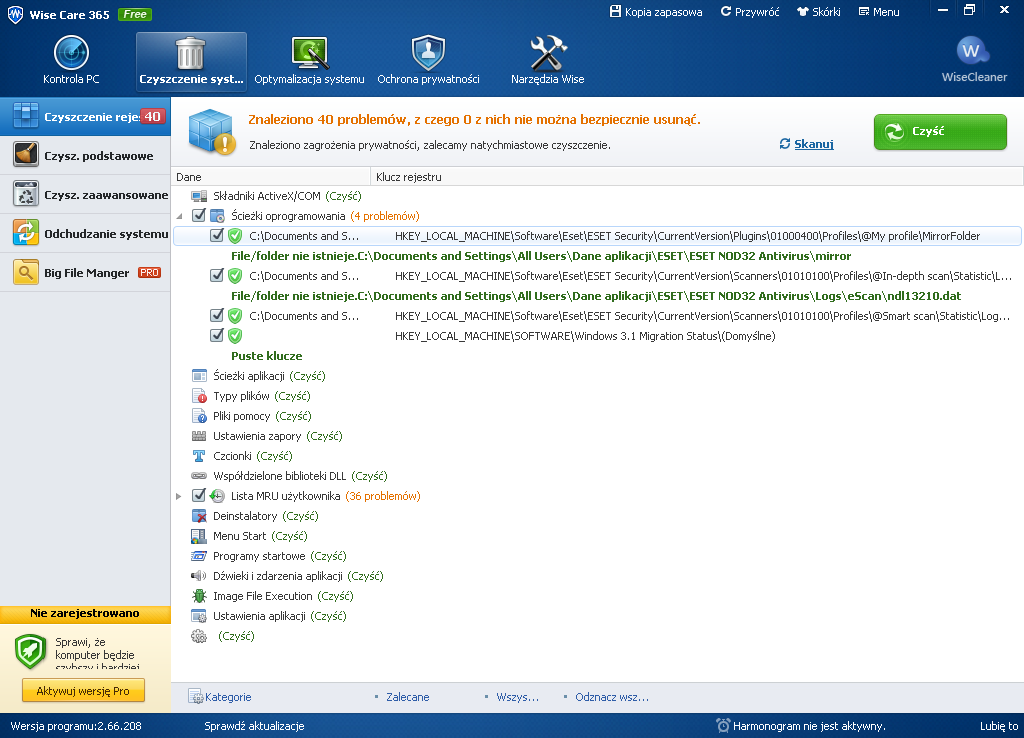This screenshot has height=738, width=1024.
Task: Click the Menu Start category icon
Action: point(199,536)
